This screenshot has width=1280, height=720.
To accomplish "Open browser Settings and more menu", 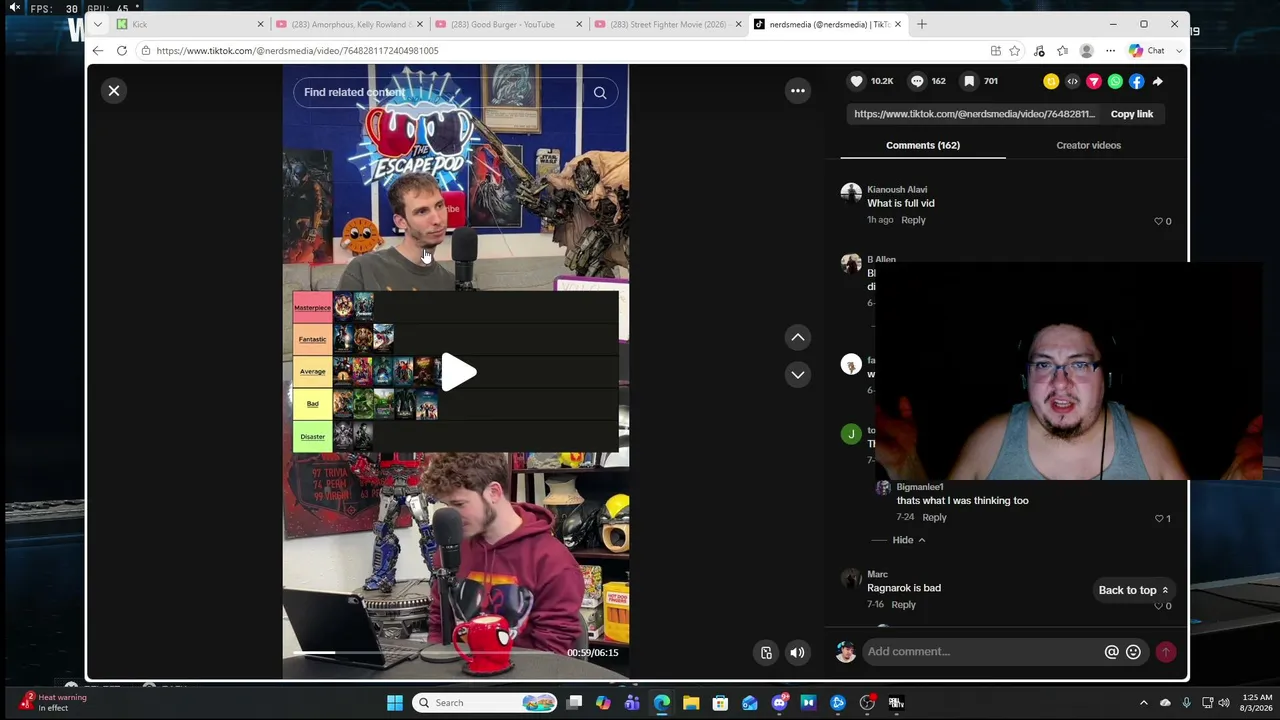I will tap(1110, 51).
